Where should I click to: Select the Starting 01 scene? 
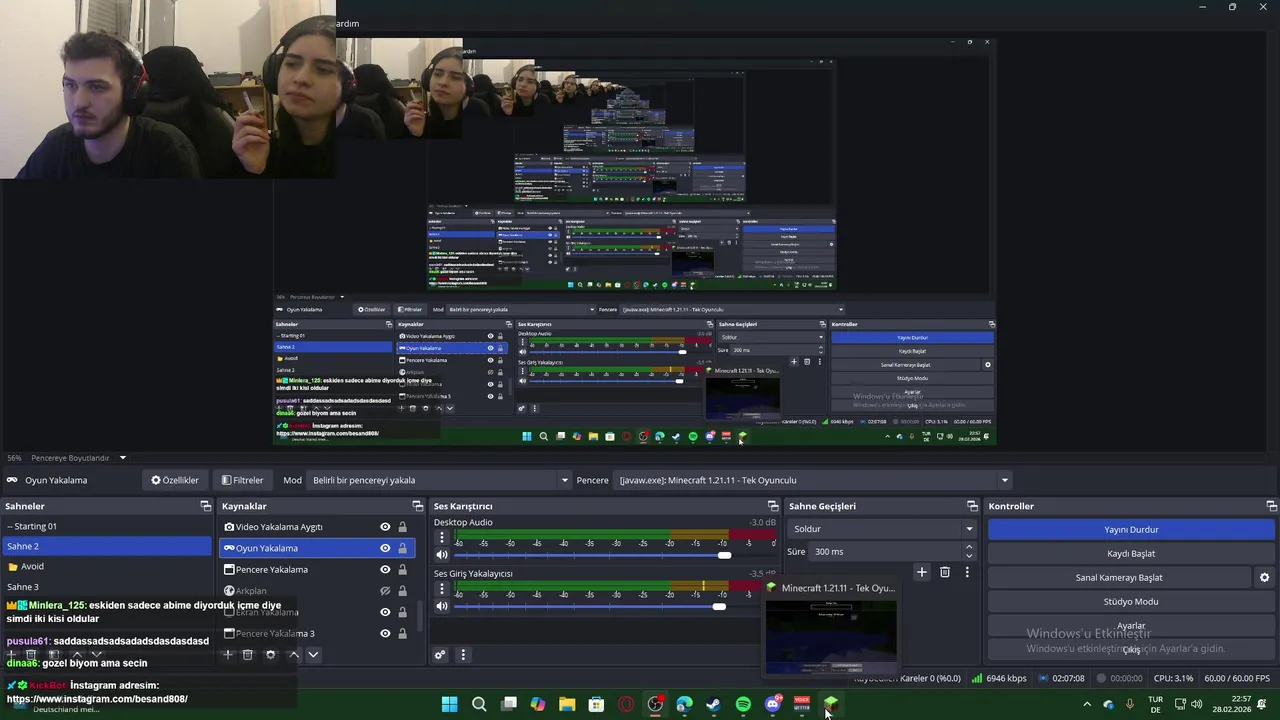tap(107, 526)
